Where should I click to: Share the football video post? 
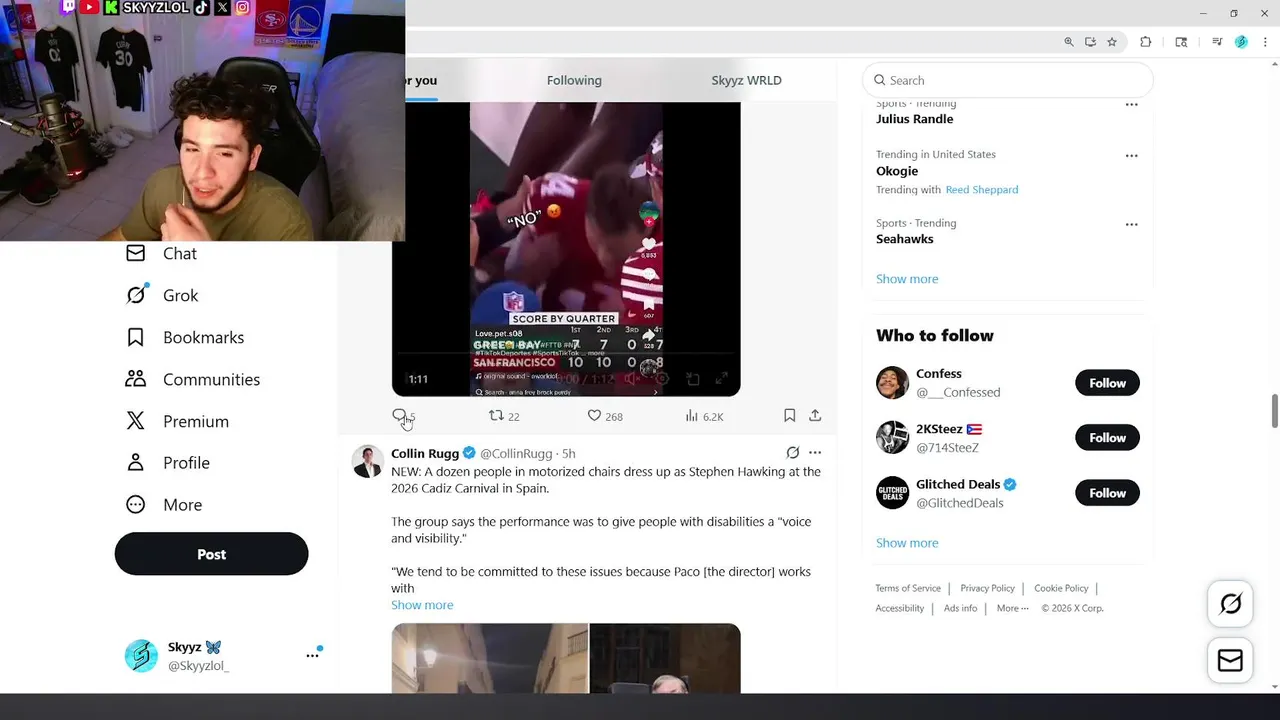[x=815, y=415]
